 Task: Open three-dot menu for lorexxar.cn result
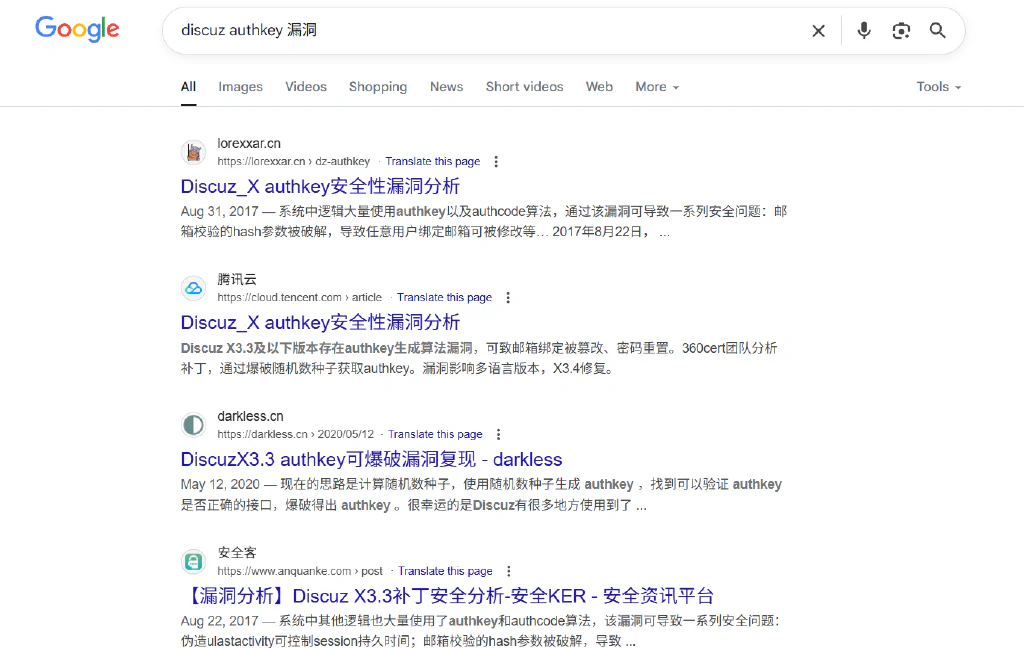coord(496,161)
